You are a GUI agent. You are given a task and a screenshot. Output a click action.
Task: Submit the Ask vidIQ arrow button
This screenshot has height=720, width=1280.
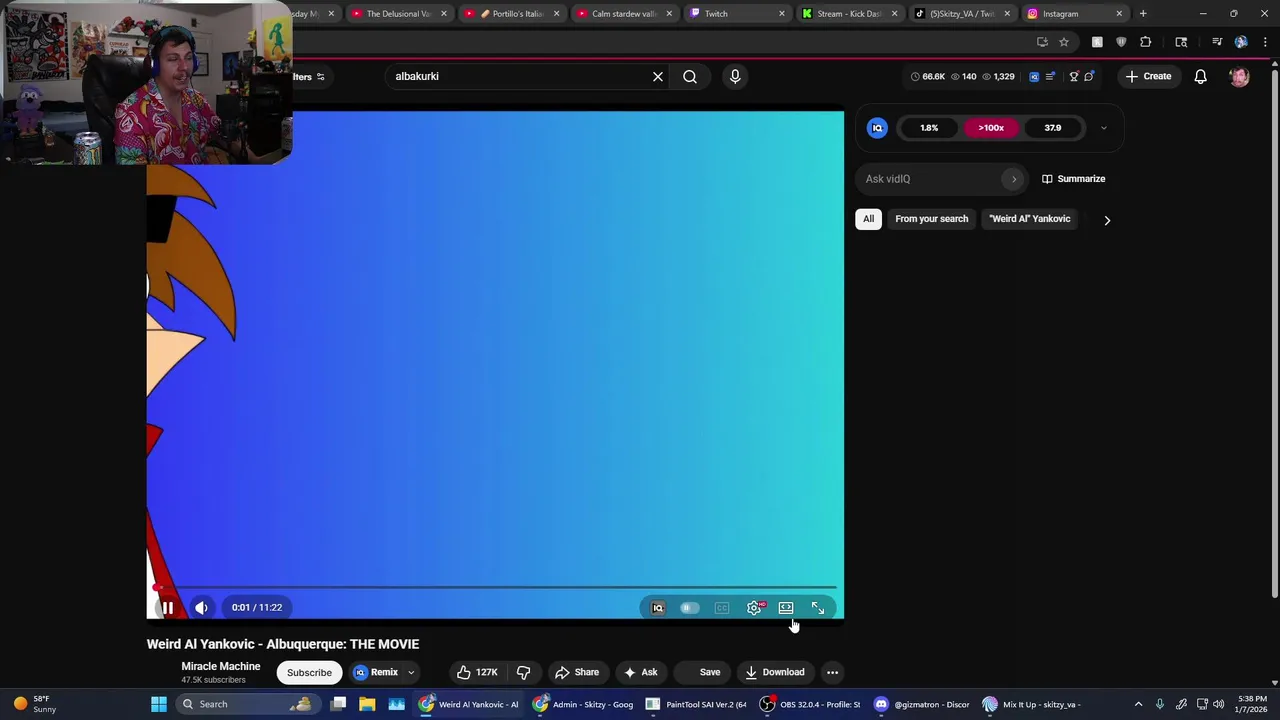(1014, 179)
